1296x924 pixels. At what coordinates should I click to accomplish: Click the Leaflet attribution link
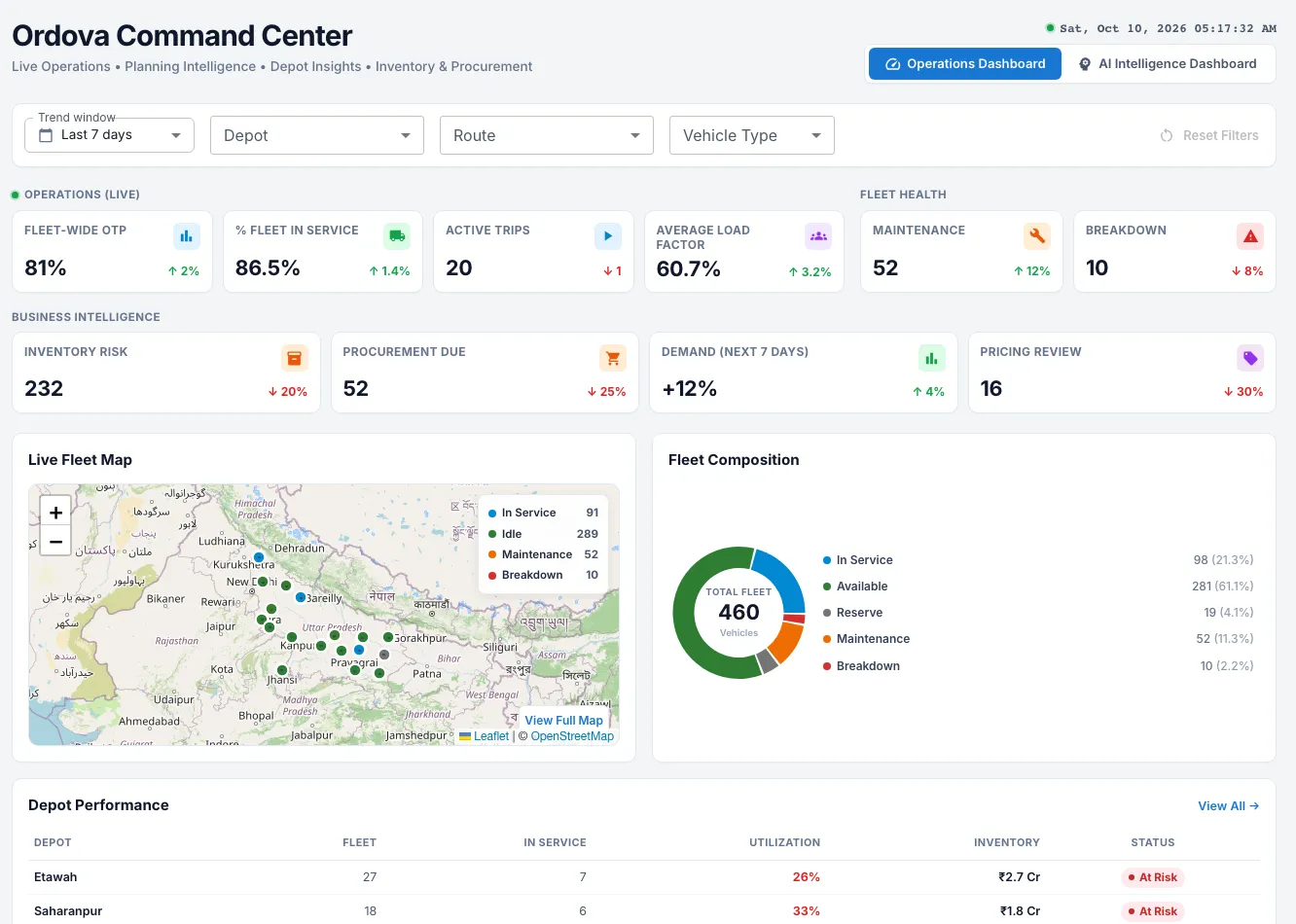491,736
